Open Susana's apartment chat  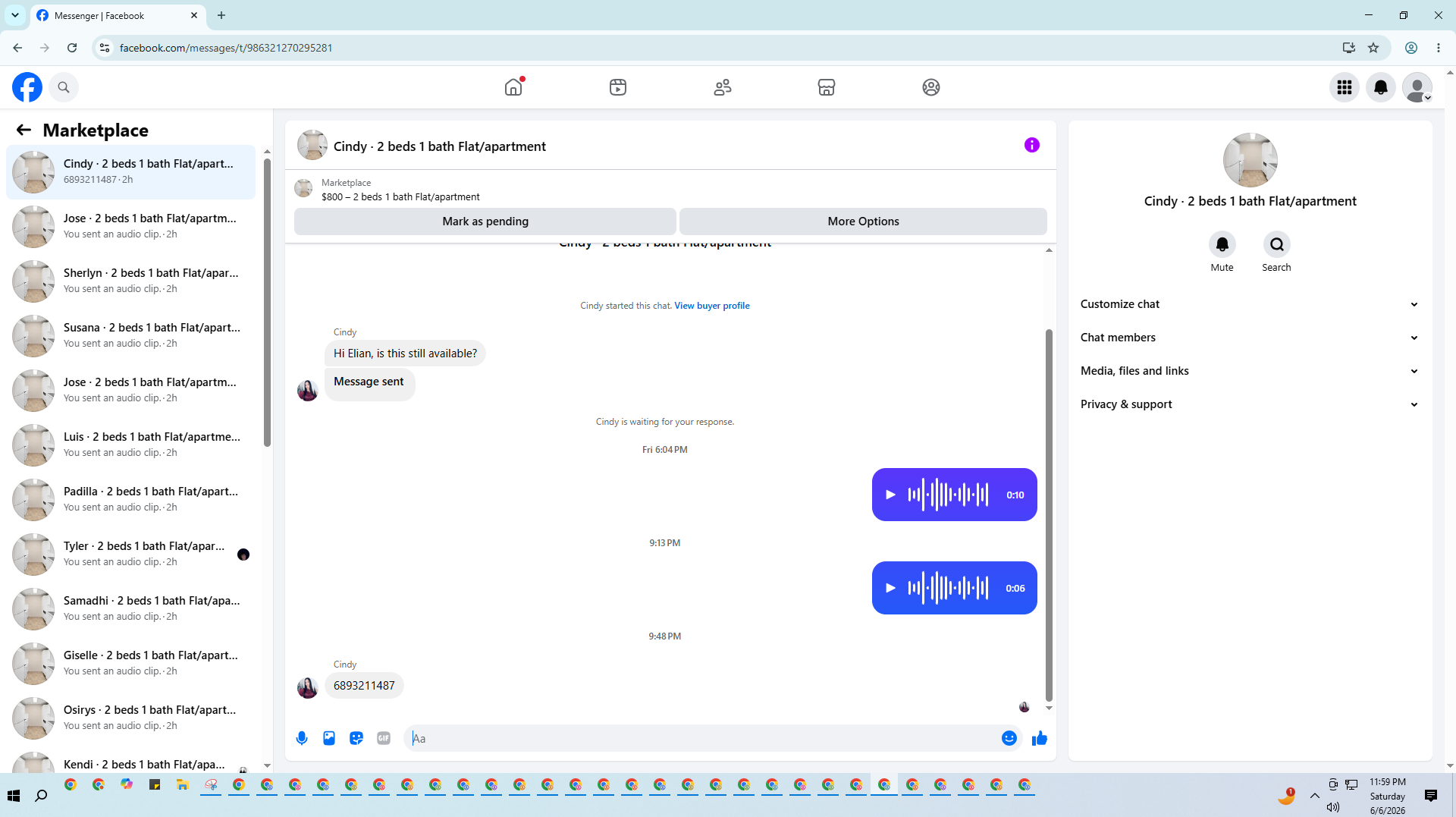pyautogui.click(x=131, y=336)
